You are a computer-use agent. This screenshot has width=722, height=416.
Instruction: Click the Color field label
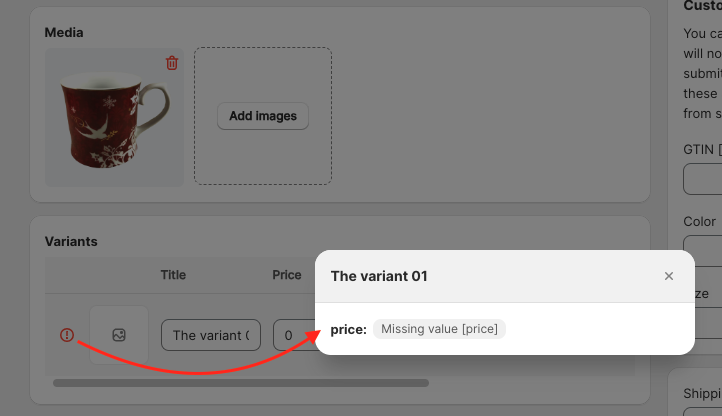click(699, 222)
